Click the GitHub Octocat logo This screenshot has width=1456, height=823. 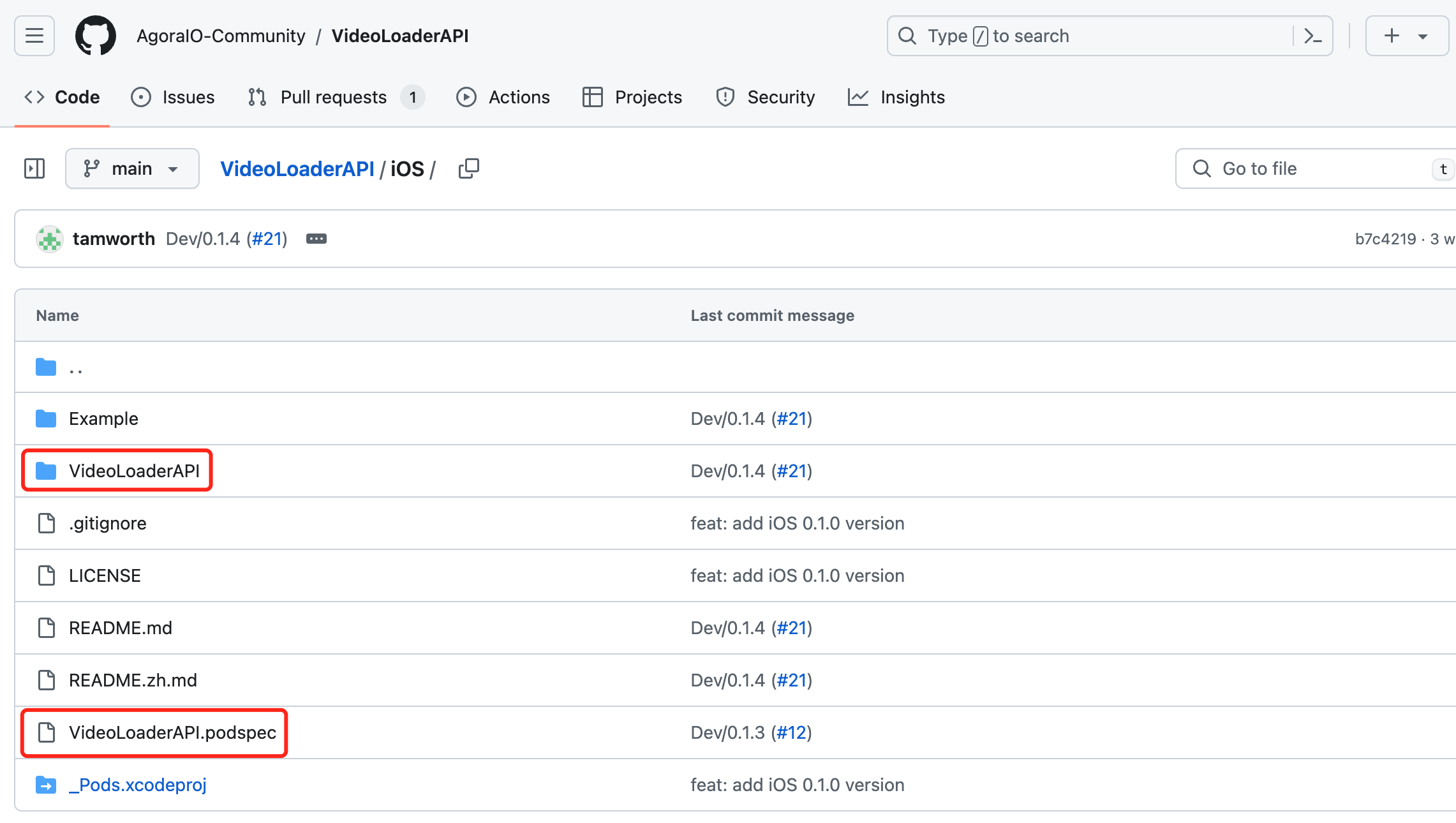click(x=96, y=36)
